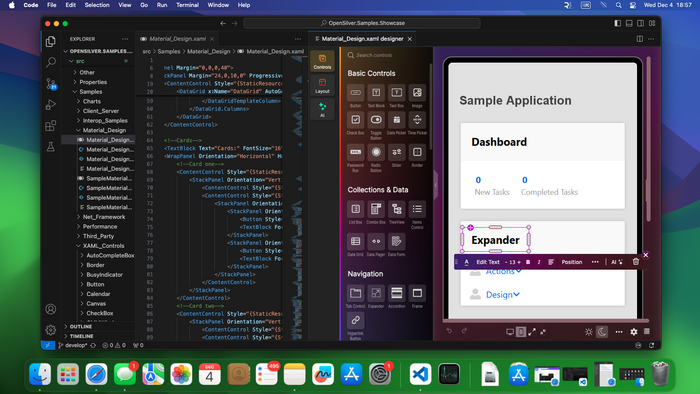Select the TreeView control icon
This screenshot has height=394, width=700.
(396, 209)
